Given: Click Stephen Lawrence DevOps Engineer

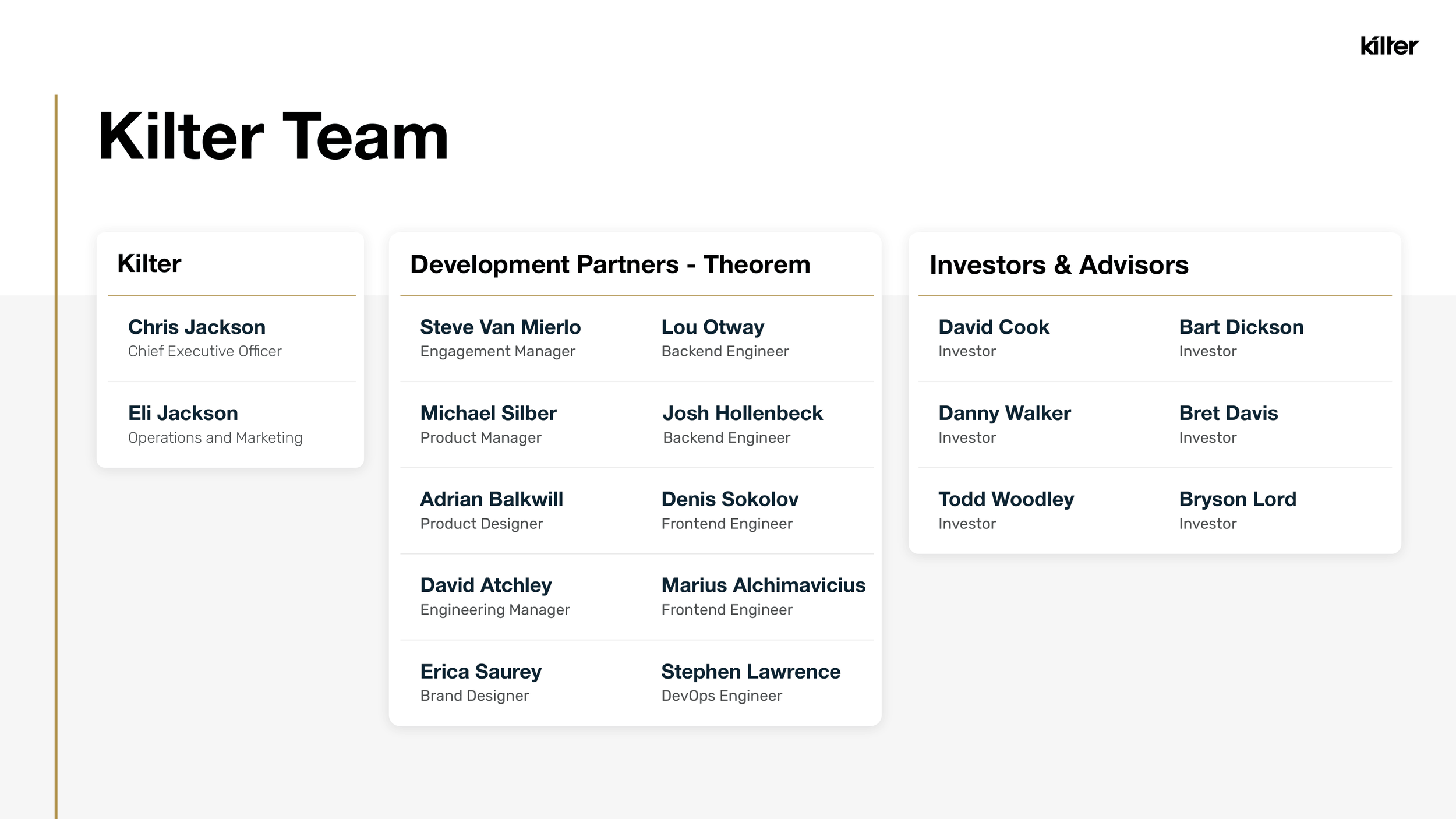Looking at the screenshot, I should tap(750, 683).
